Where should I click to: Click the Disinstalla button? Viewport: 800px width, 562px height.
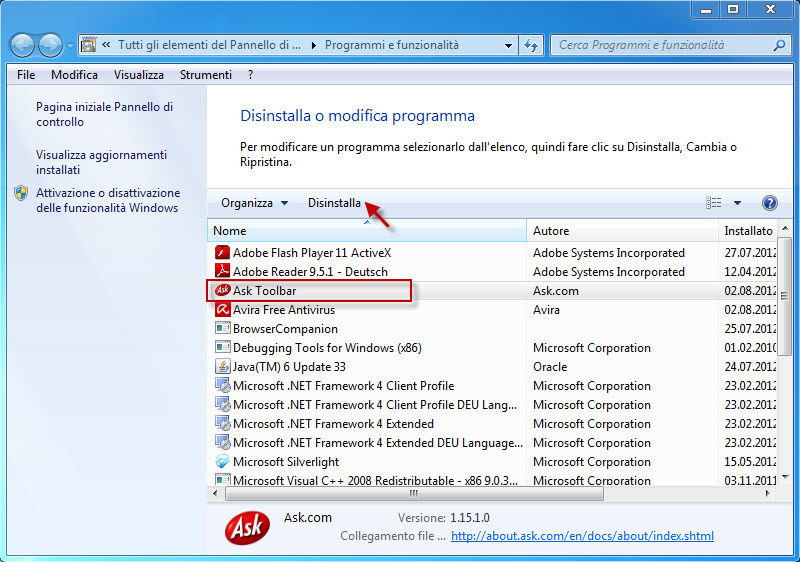coord(334,203)
